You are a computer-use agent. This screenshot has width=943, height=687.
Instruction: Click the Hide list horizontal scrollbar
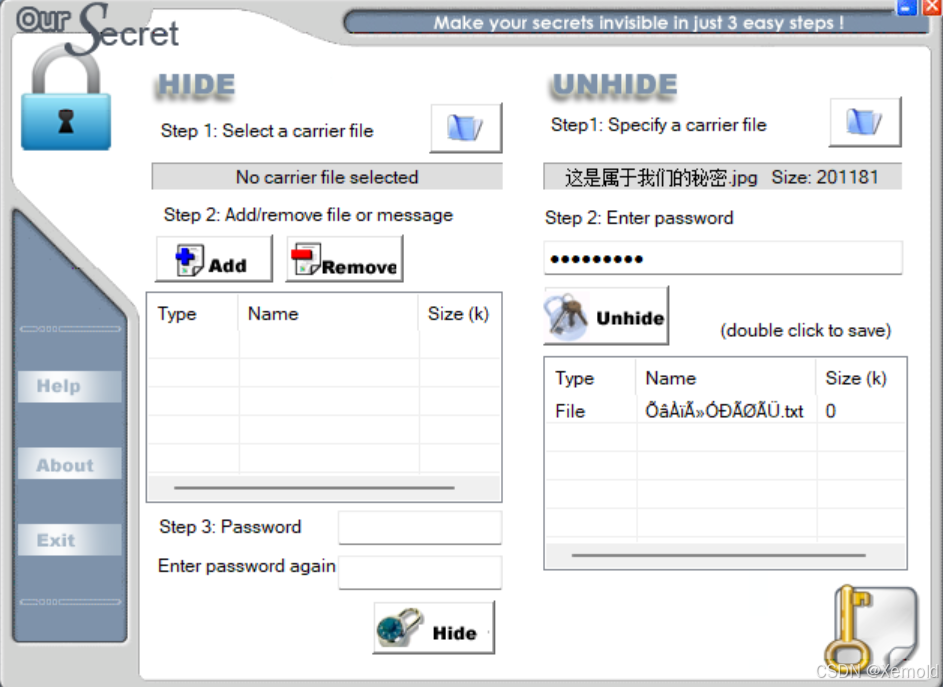click(x=314, y=488)
